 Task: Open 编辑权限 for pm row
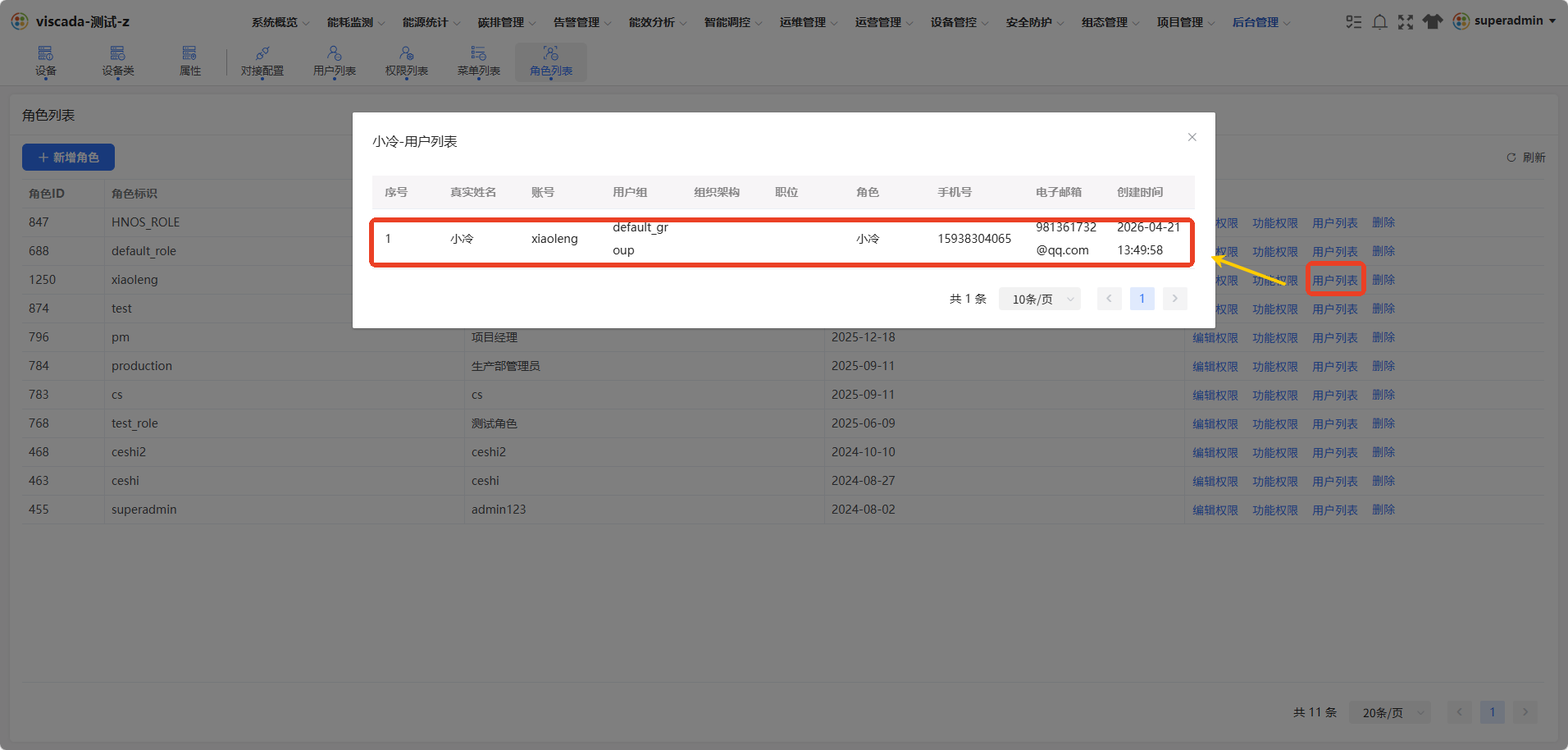tap(1215, 338)
